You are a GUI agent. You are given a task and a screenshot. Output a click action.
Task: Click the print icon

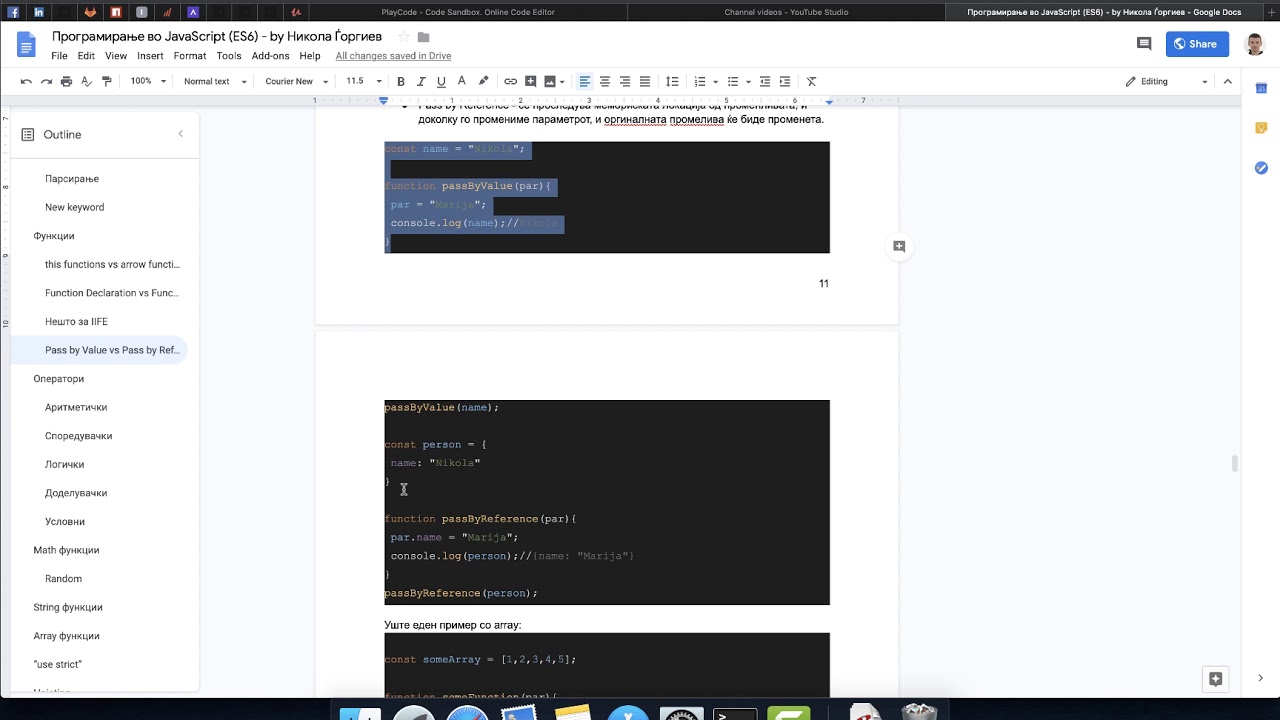coord(66,81)
